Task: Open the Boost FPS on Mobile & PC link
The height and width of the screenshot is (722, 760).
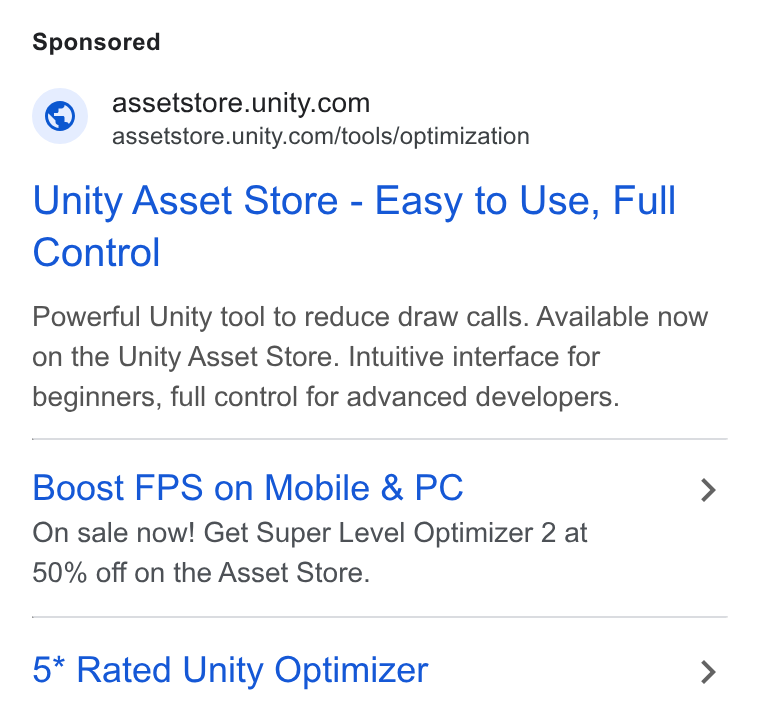Action: tap(248, 487)
